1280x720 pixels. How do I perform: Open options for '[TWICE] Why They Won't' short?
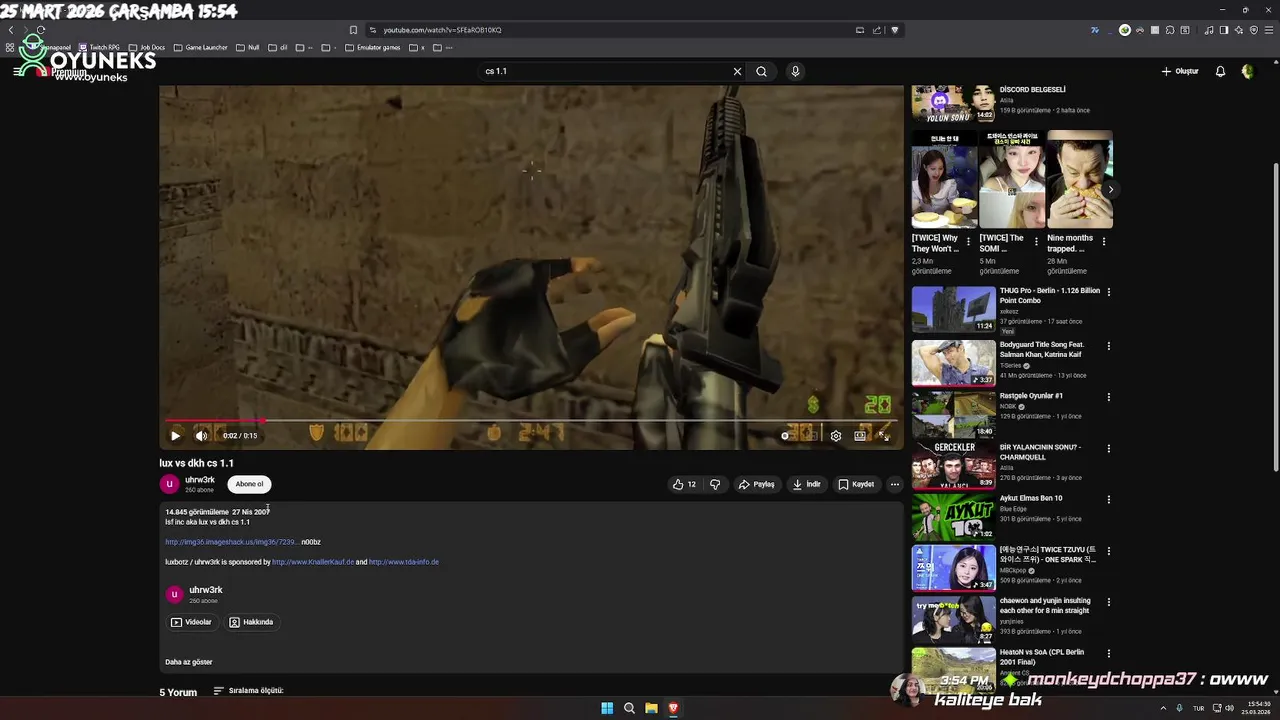coord(968,242)
